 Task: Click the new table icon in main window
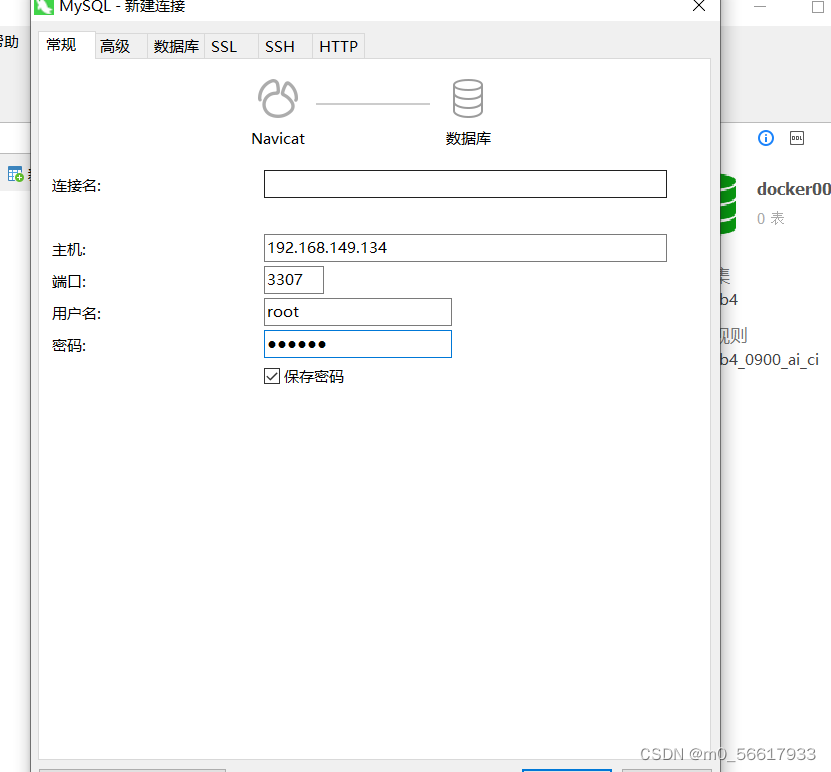point(15,174)
